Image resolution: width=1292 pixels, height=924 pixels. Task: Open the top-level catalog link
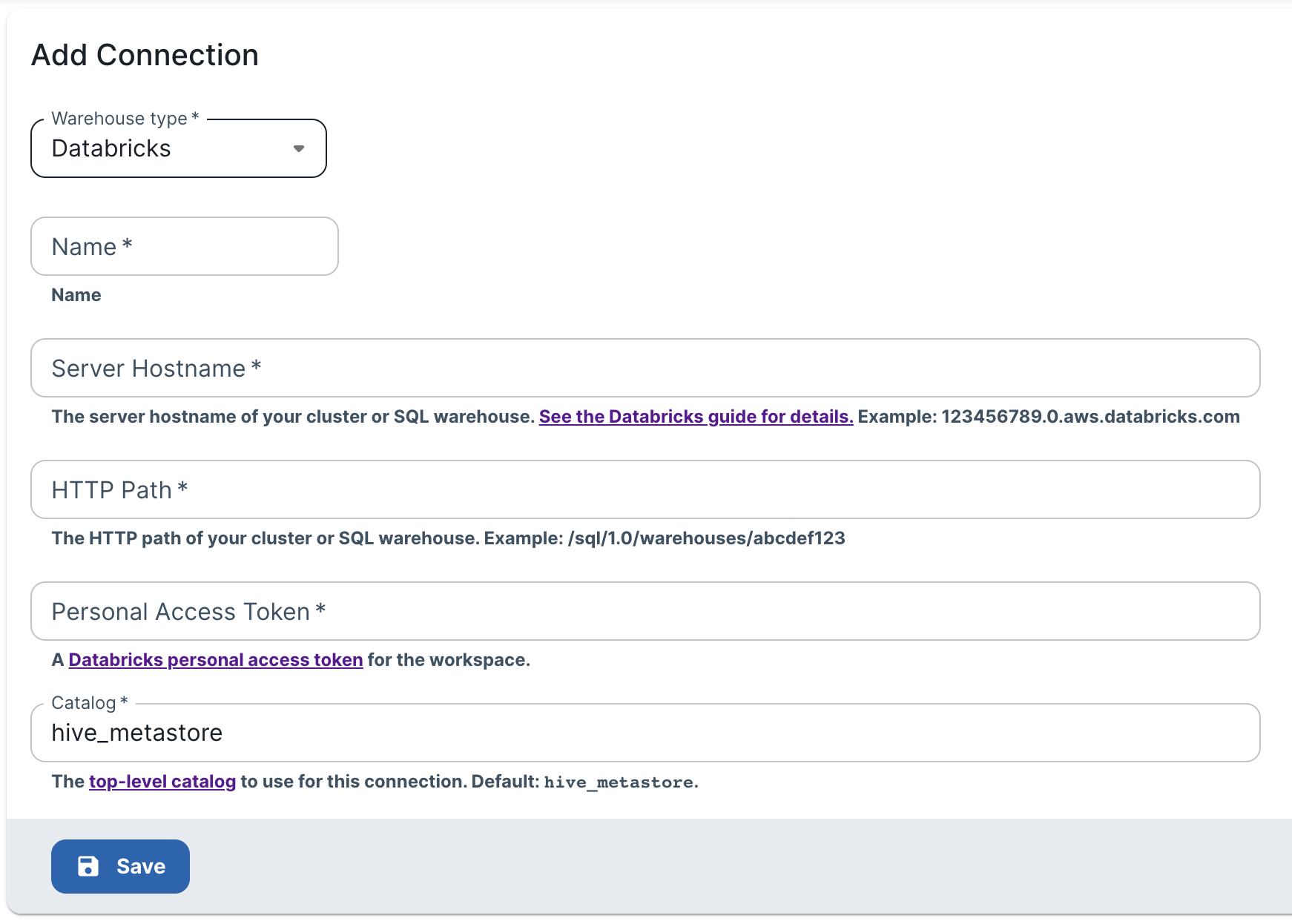[x=162, y=782]
